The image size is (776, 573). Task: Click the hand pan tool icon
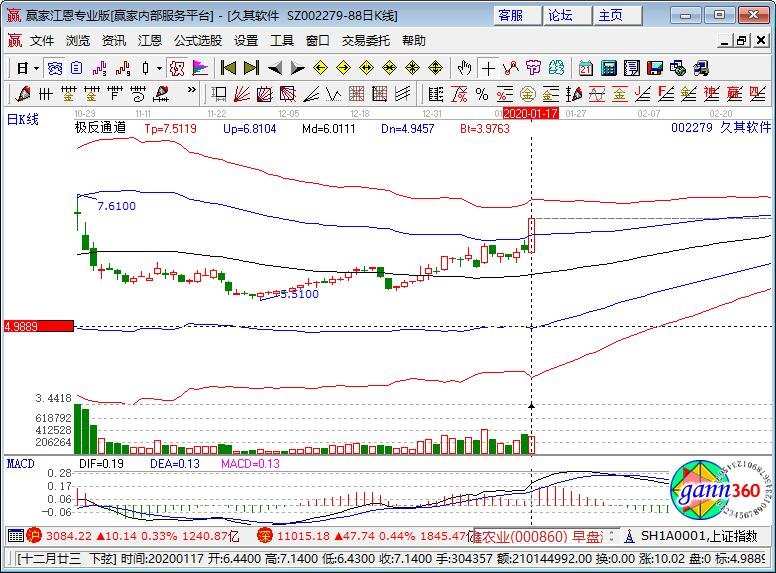click(x=464, y=68)
